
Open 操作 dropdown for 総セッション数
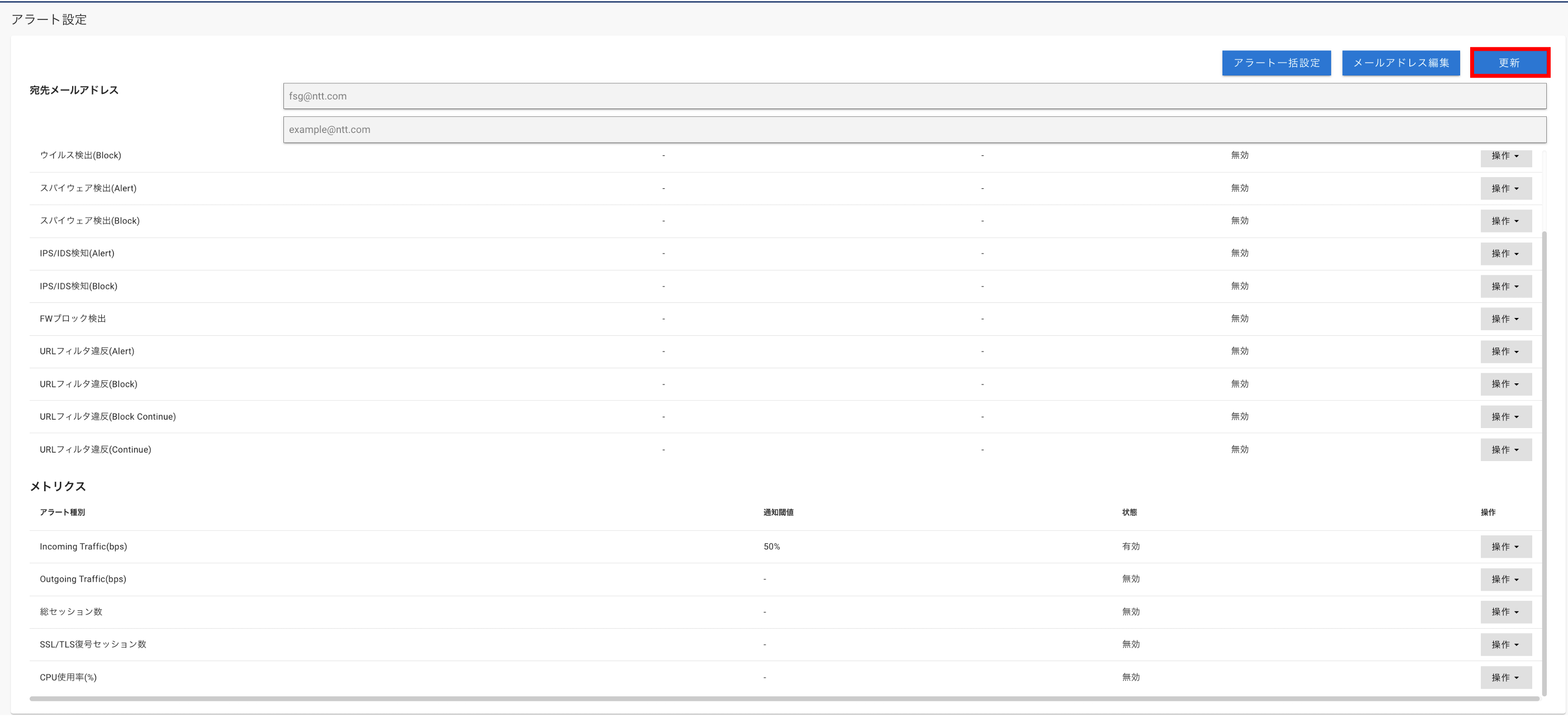pyautogui.click(x=1505, y=612)
